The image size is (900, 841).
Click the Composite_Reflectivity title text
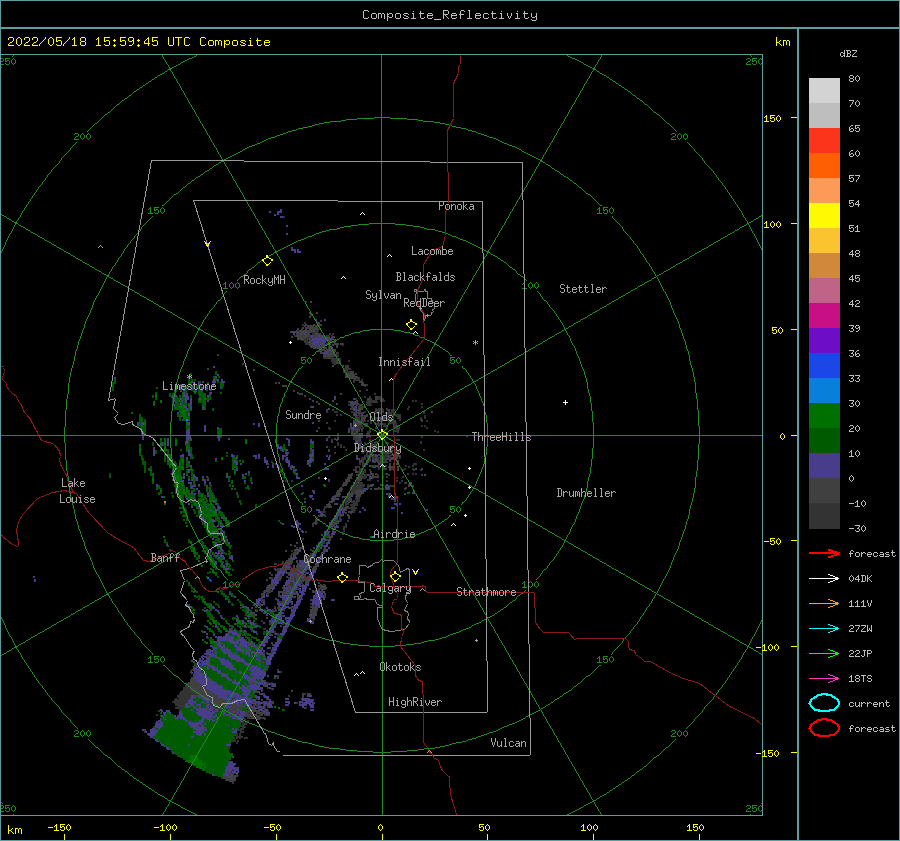(450, 15)
